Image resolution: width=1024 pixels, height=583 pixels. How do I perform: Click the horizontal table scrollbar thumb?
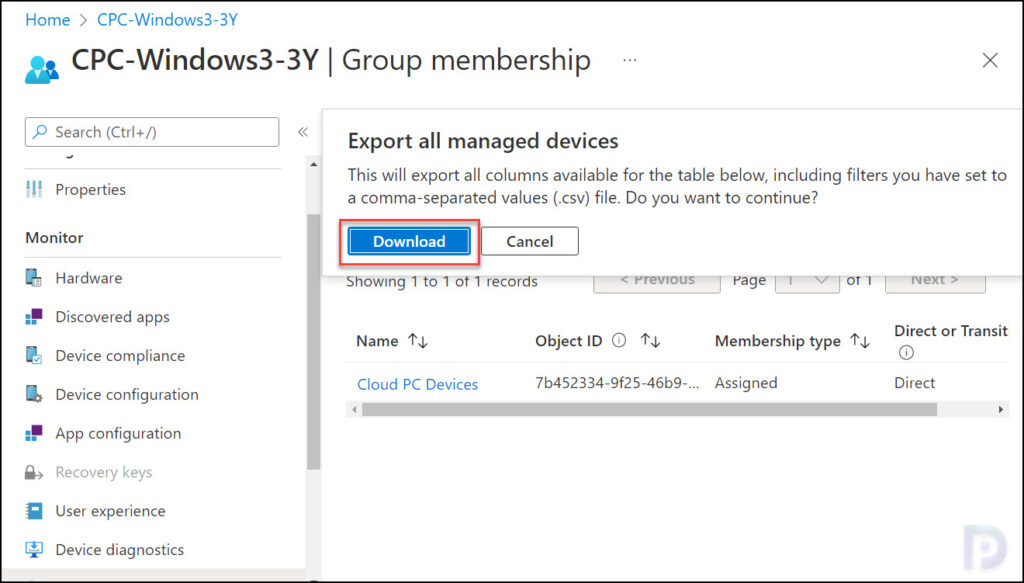point(650,409)
